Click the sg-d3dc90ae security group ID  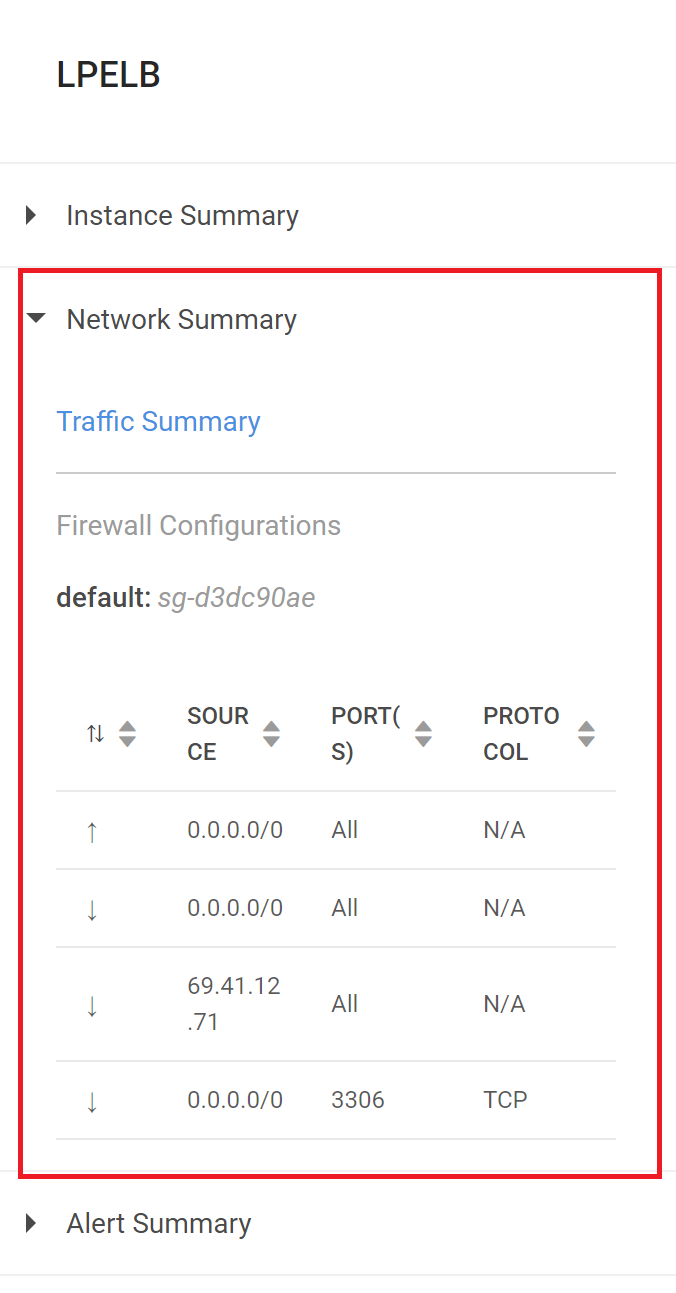[x=236, y=598]
